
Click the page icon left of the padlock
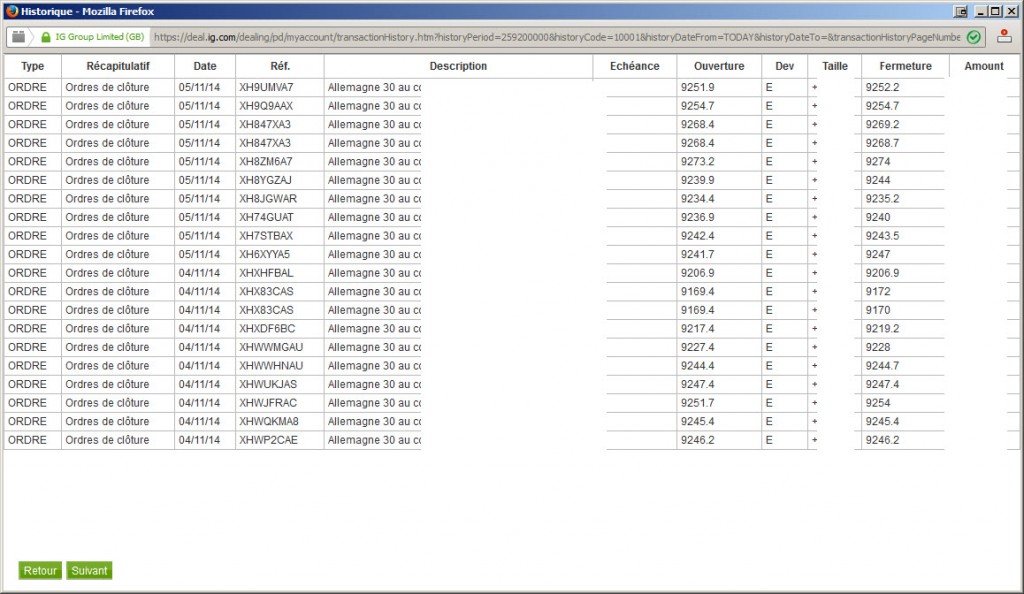click(x=18, y=37)
